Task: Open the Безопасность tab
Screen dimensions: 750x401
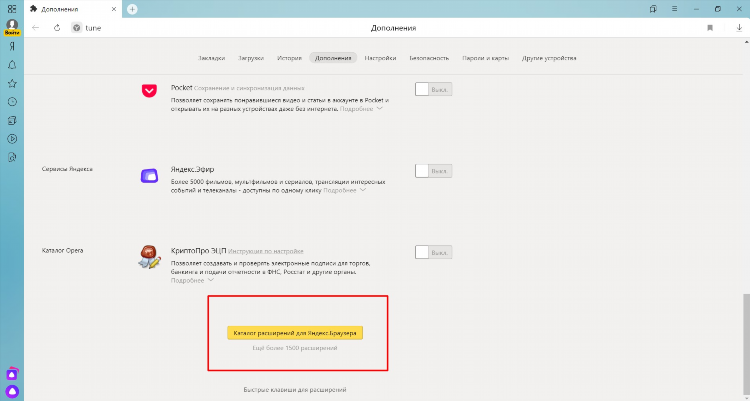Action: tap(429, 58)
